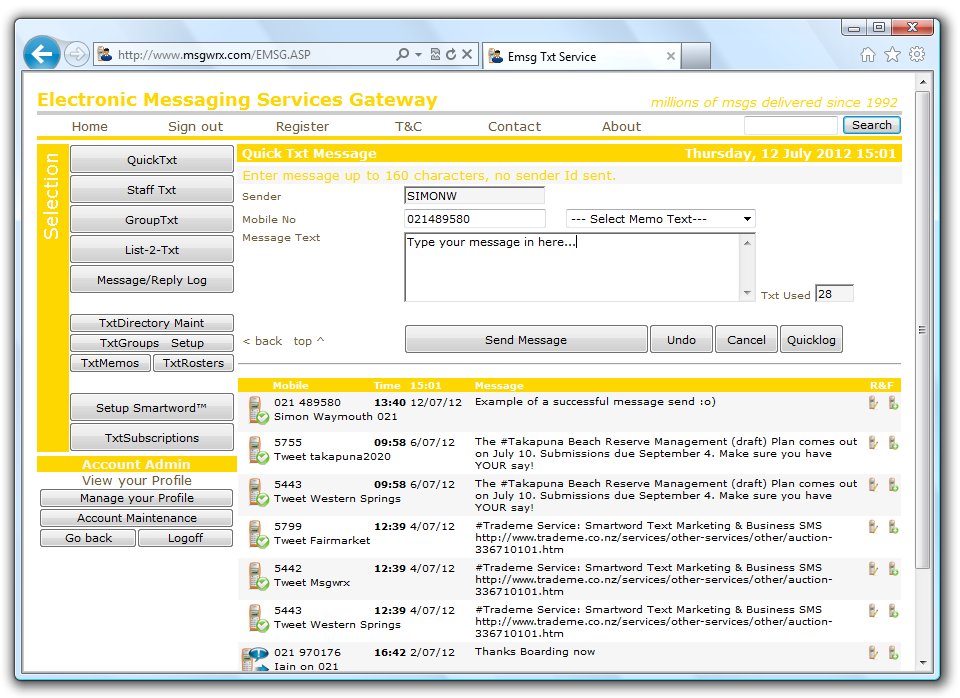Click the Favorites star icon

coord(893,57)
